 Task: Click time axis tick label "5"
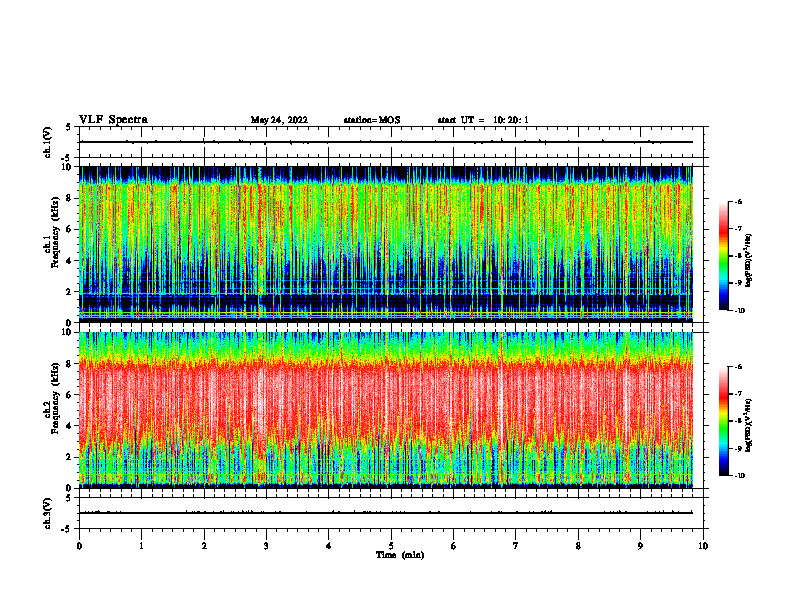(391, 546)
